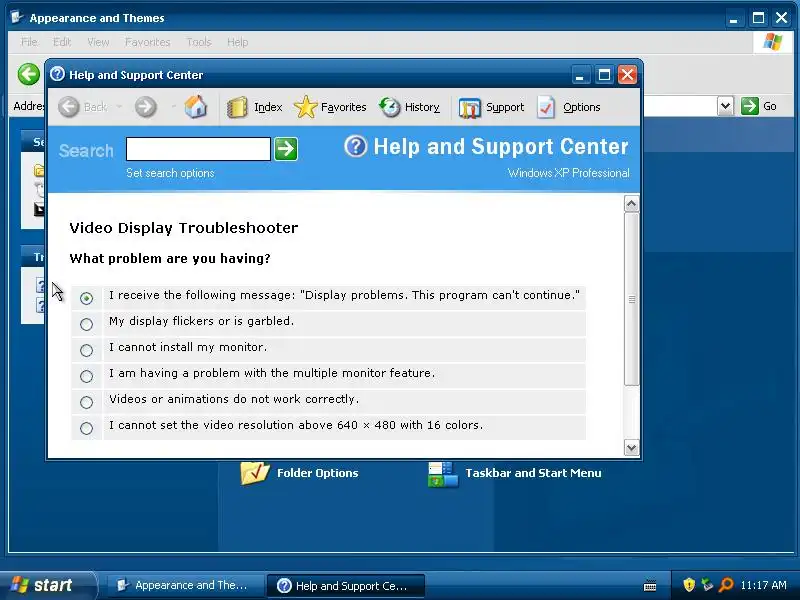The image size is (800, 600).
Task: Click the magnifier tray icon
Action: pyautogui.click(x=726, y=584)
